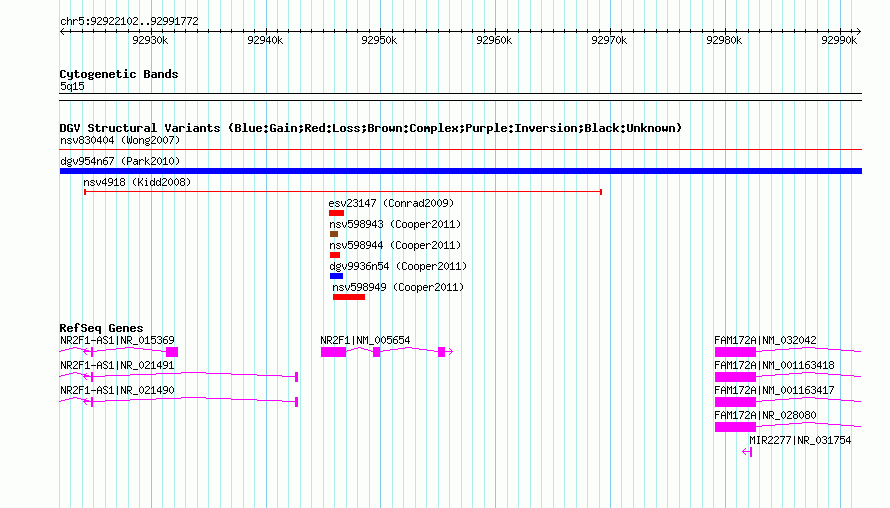The width and height of the screenshot is (890, 508).
Task: Open gene FAM172A|NM_001163417 label
Action: [x=774, y=391]
